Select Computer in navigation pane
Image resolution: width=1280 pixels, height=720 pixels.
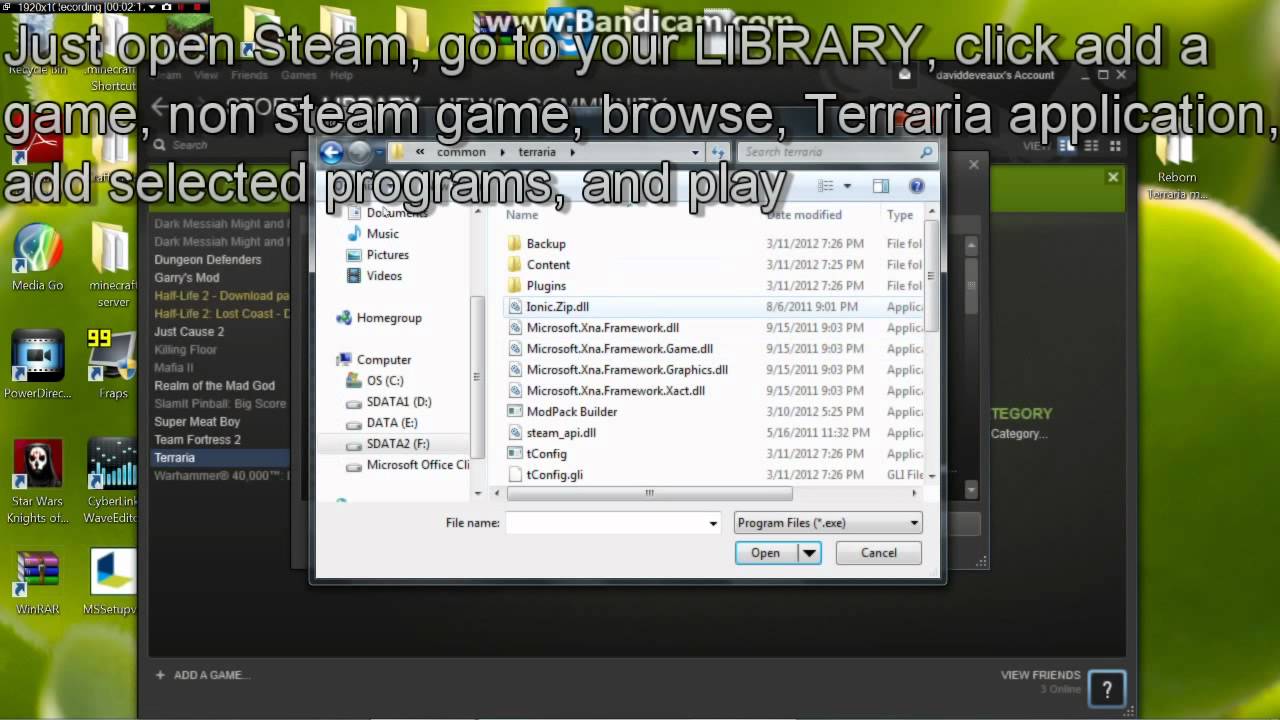(x=384, y=360)
